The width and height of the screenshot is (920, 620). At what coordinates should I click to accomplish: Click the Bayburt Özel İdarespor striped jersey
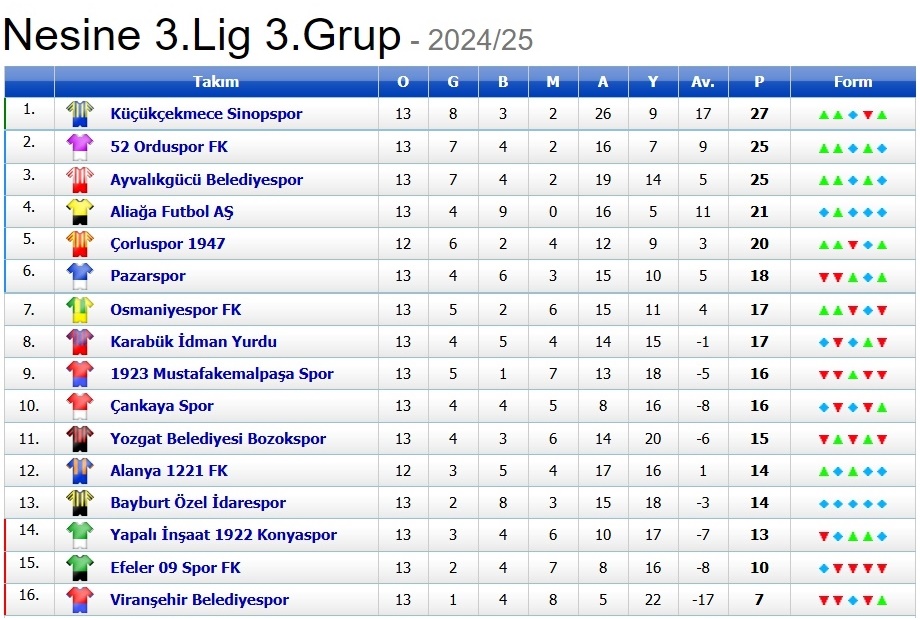(x=79, y=503)
